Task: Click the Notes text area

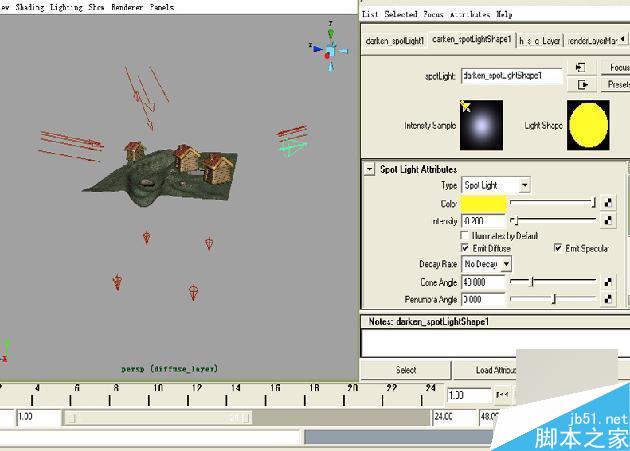Action: tap(495, 342)
